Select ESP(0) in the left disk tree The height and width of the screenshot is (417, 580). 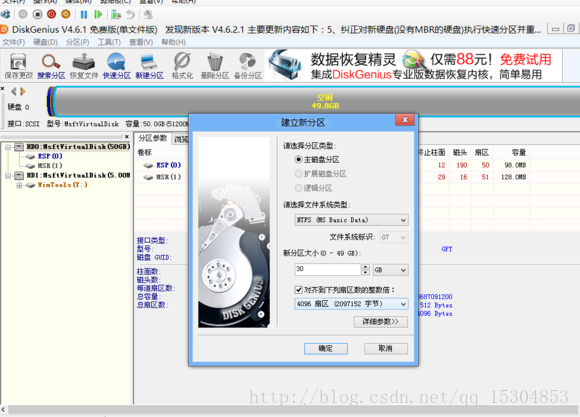click(50, 156)
